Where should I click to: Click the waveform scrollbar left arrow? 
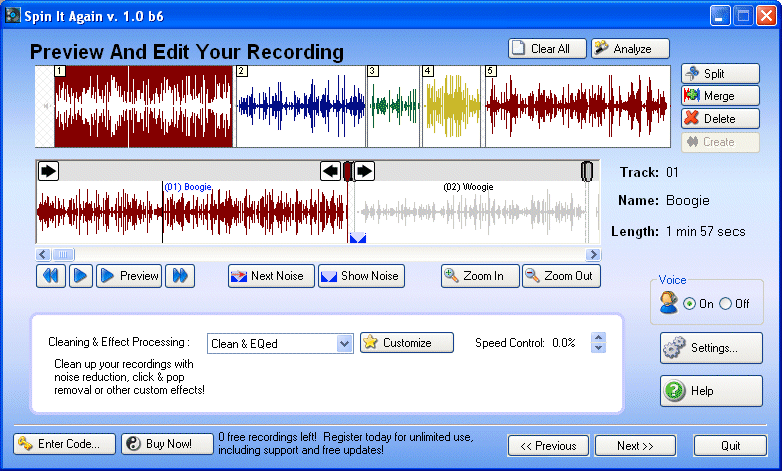(x=43, y=254)
